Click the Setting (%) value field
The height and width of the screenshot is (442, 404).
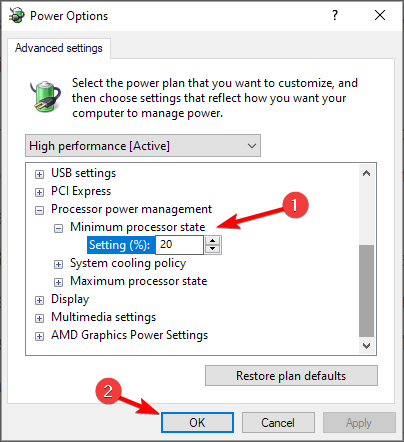point(179,245)
